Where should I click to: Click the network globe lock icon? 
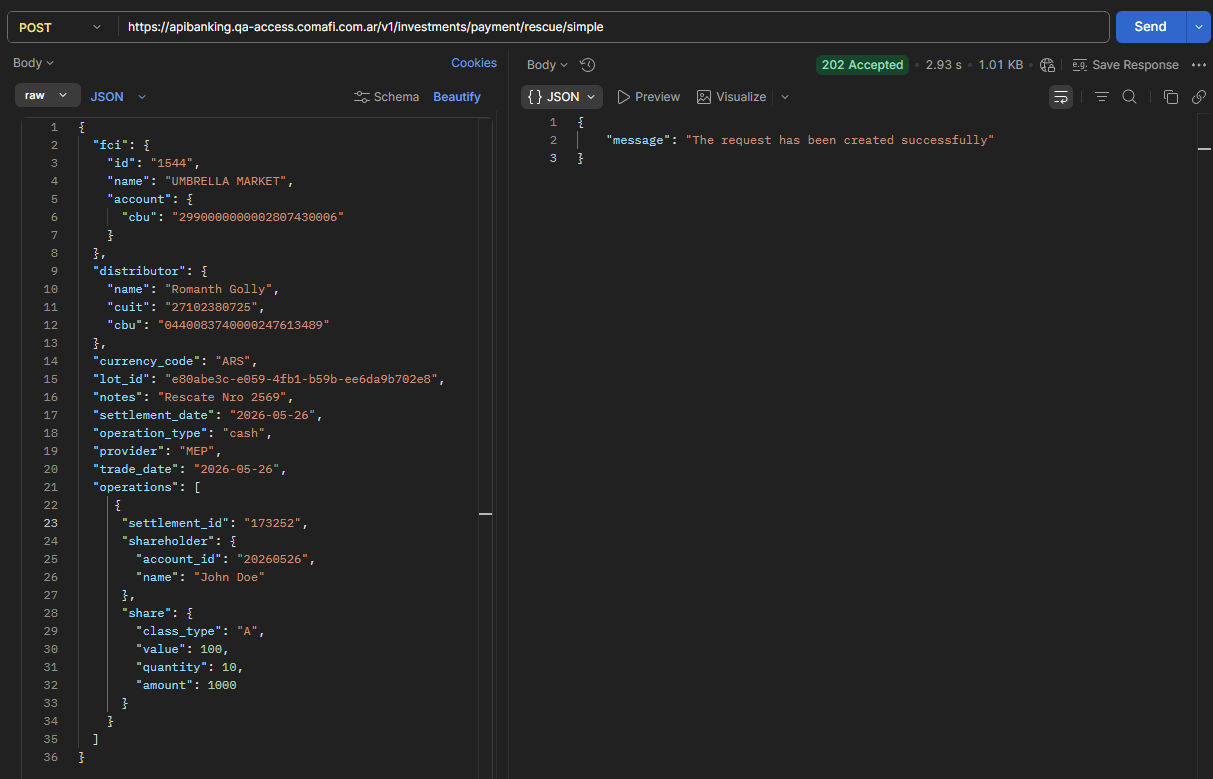coord(1047,65)
